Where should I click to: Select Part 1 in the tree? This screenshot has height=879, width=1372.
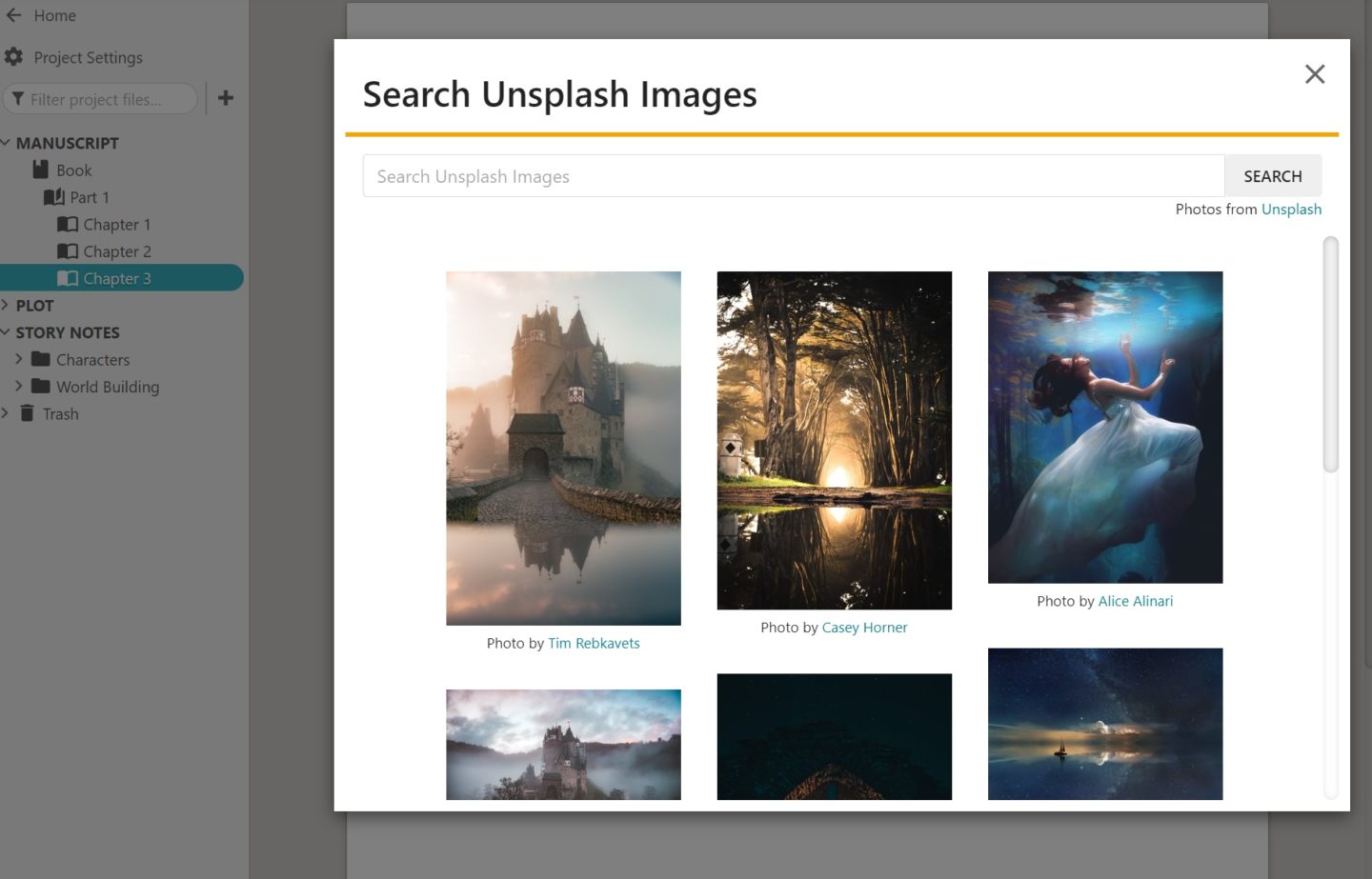tap(90, 197)
